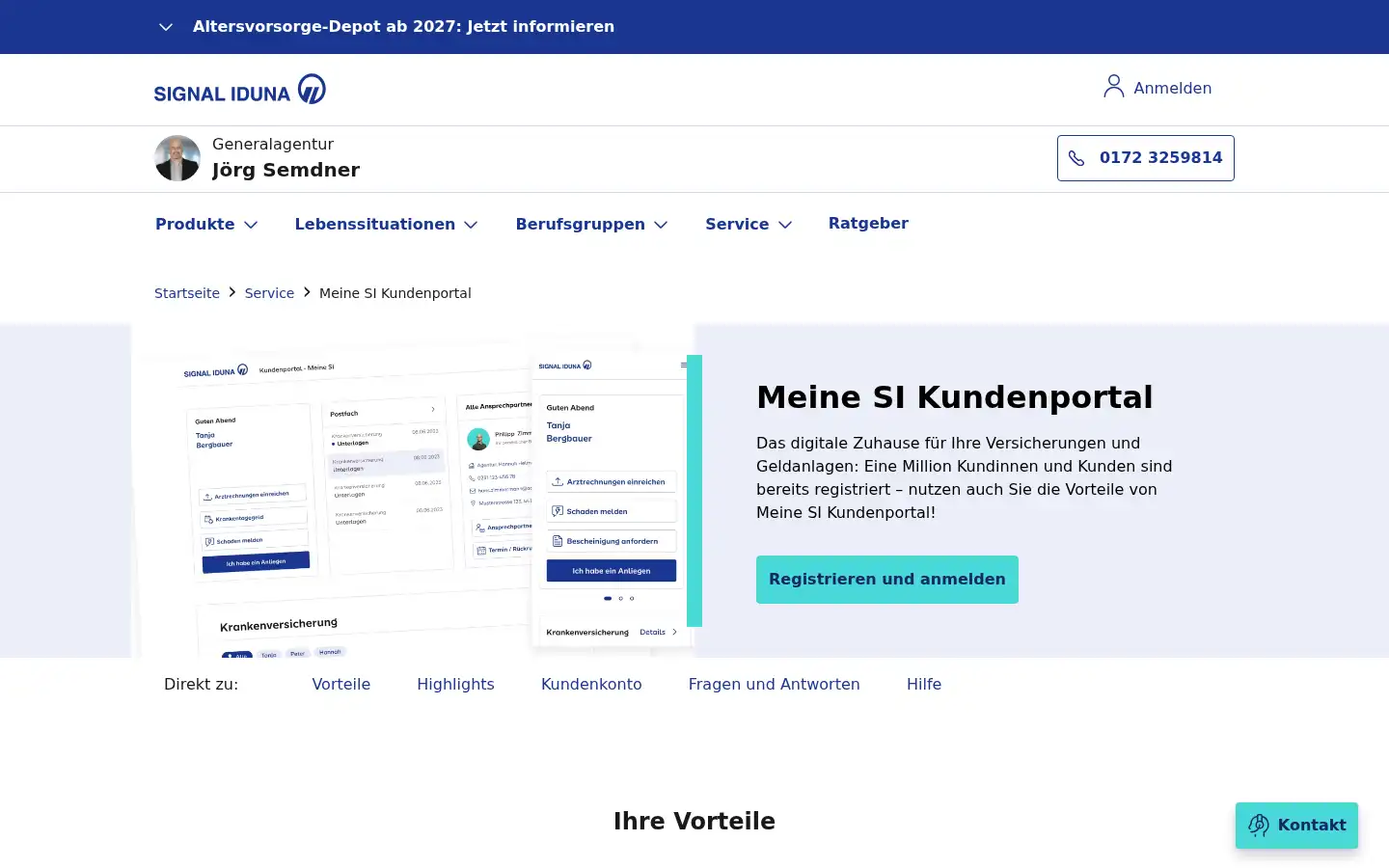The image size is (1389, 868).
Task: Call the number 0172 3259814
Action: click(1146, 158)
